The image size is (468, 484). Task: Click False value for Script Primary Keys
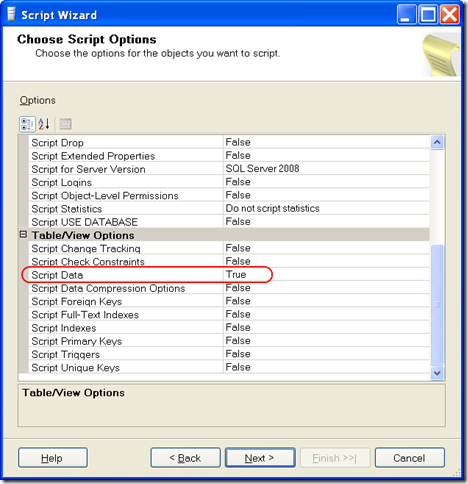pos(238,341)
